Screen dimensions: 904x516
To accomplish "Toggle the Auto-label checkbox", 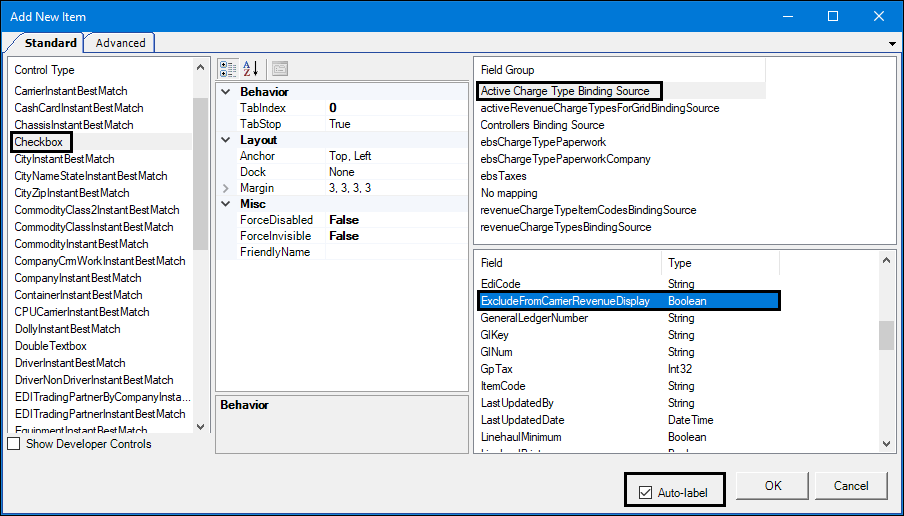I will 645,493.
